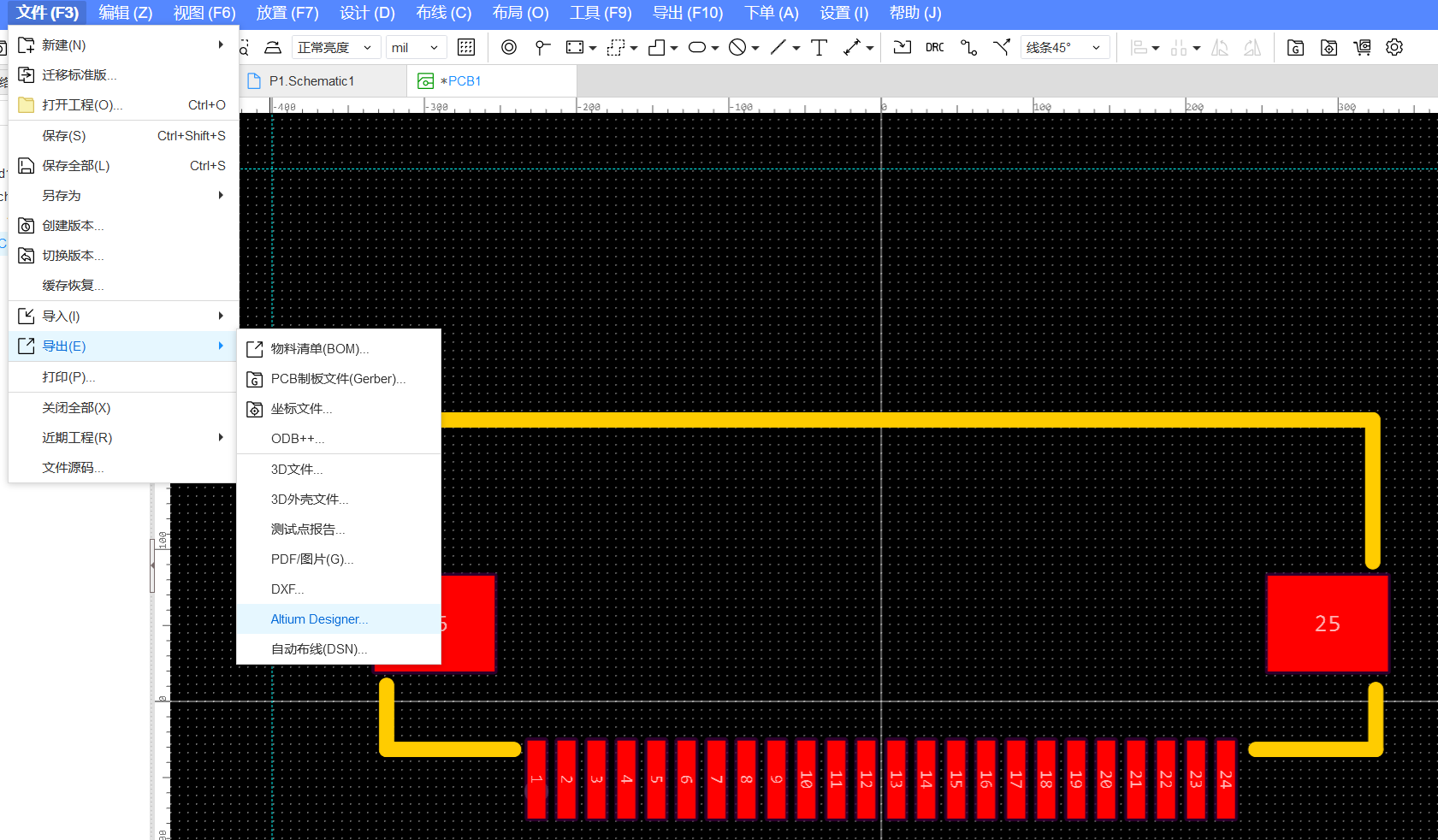1438x840 pixels.
Task: Open the mil unit dropdown
Action: tap(415, 48)
